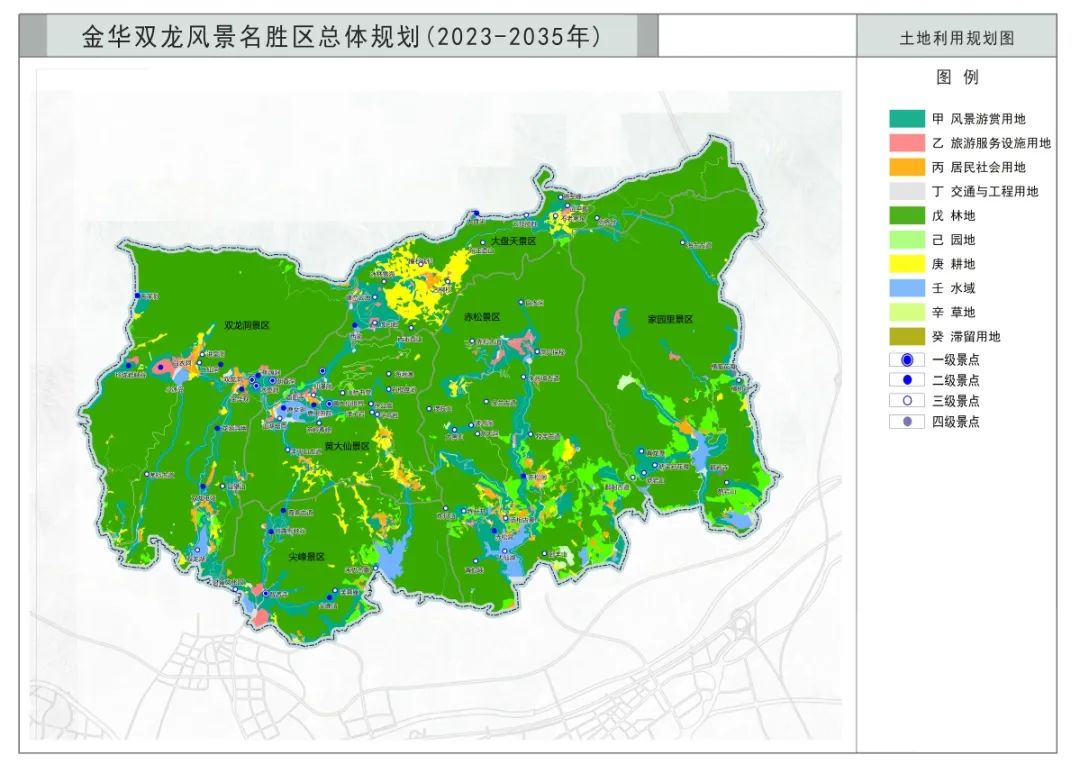The width and height of the screenshot is (1080, 764).
Task: Click the 一级景点 legend text
Action: pos(956,360)
